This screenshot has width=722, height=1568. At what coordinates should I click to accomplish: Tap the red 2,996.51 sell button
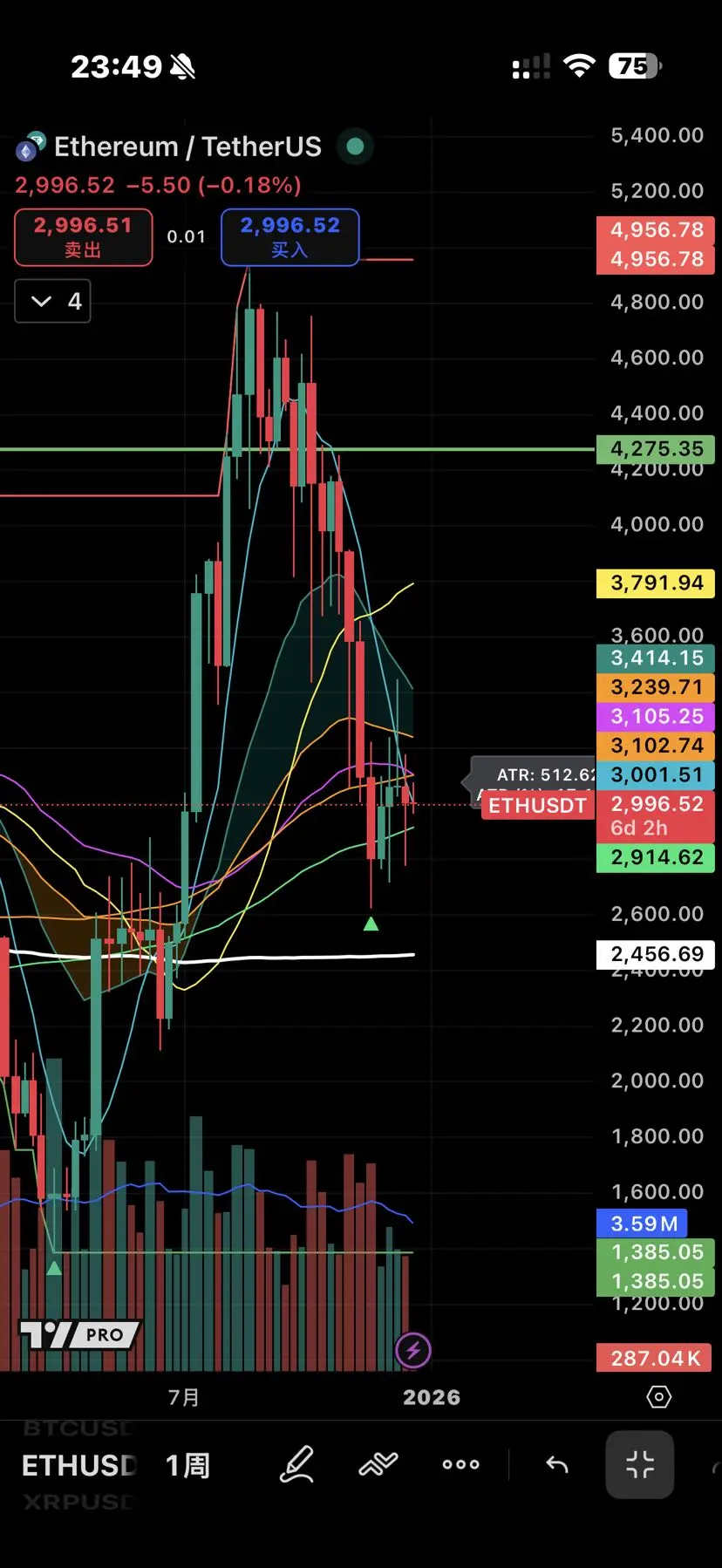(84, 237)
